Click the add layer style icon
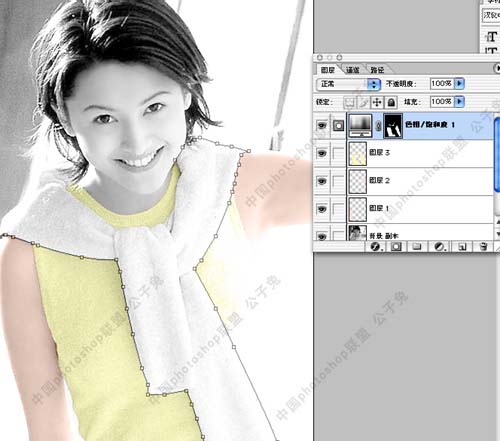Viewport: 500px width, 441px height. tap(377, 247)
